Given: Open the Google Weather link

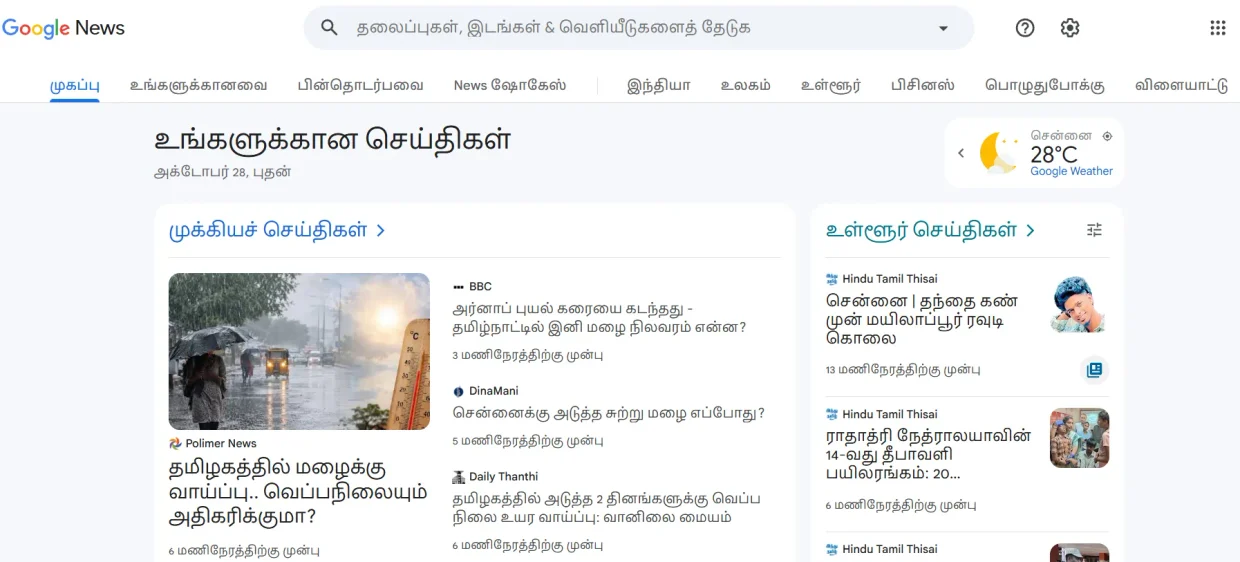Looking at the screenshot, I should pos(1071,171).
